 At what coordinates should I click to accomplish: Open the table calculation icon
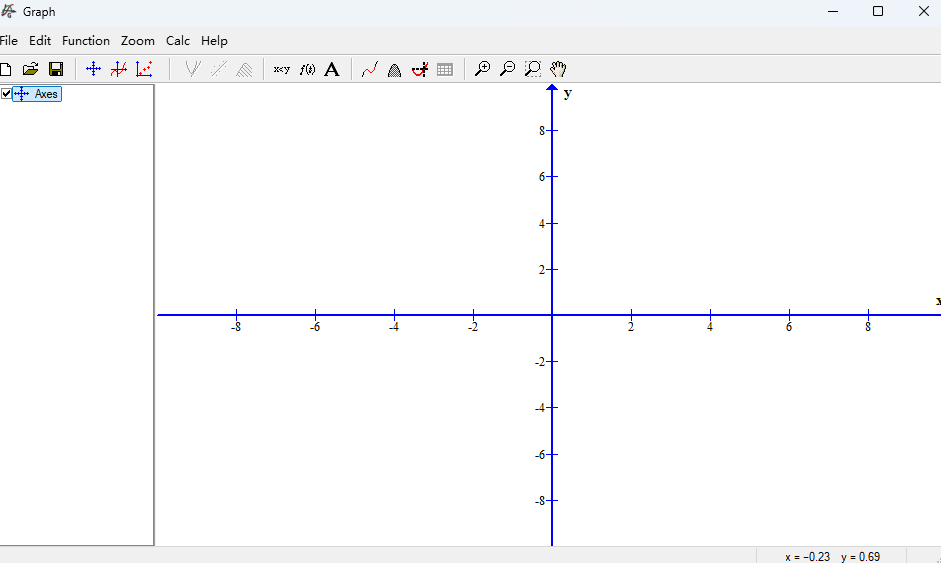coord(445,69)
